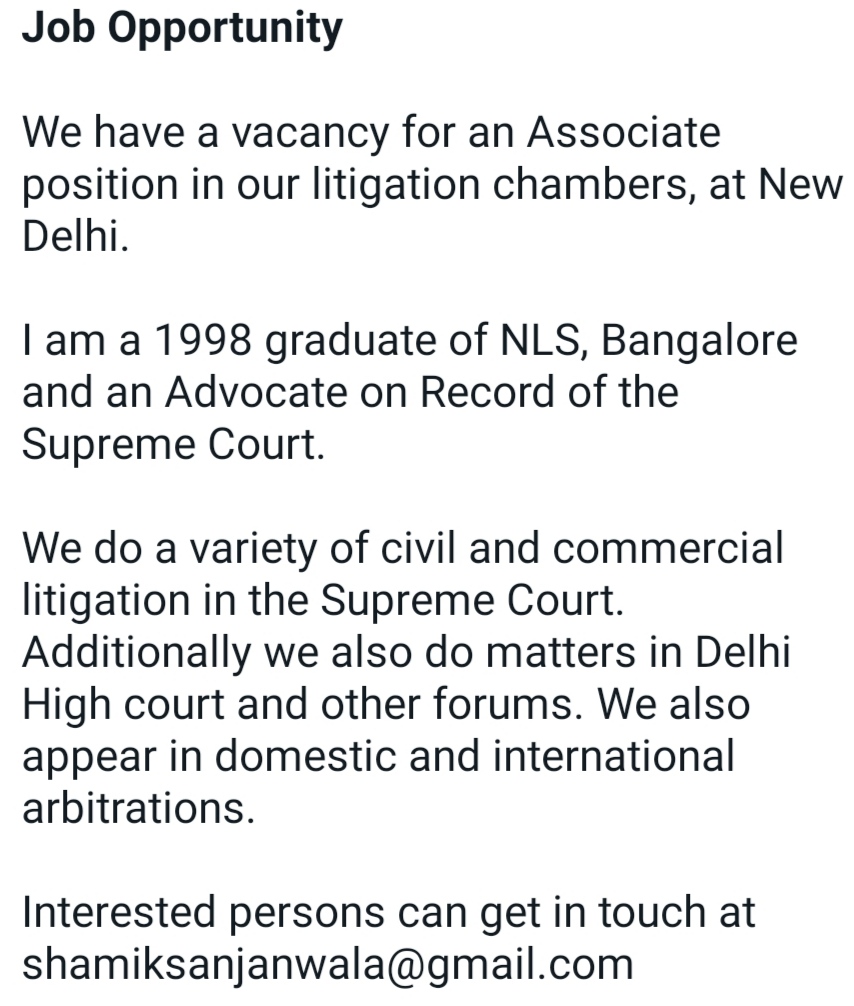The image size is (854, 1006).
Task: Click the word "Associate" in first paragraph
Action: coord(624,133)
